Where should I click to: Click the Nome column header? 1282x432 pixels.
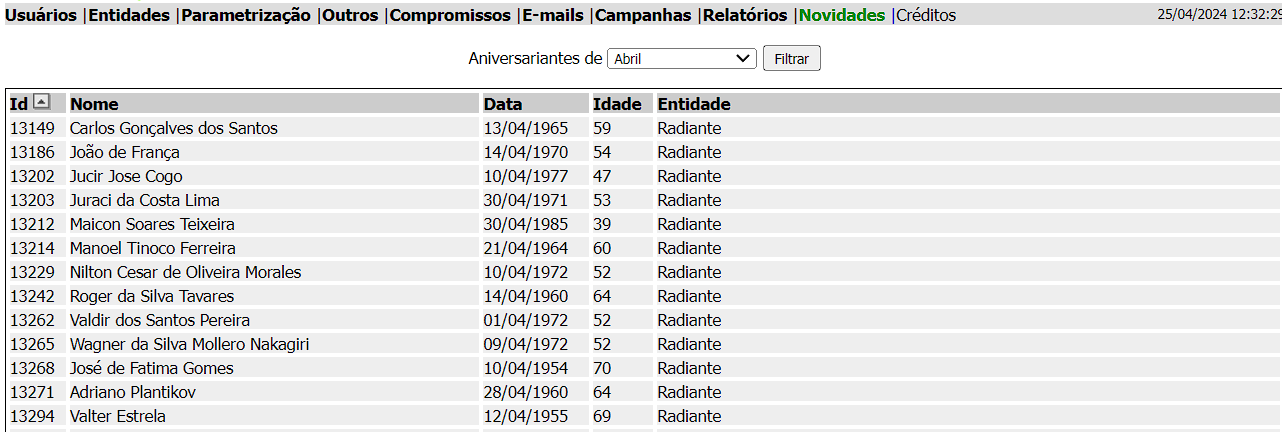(94, 104)
